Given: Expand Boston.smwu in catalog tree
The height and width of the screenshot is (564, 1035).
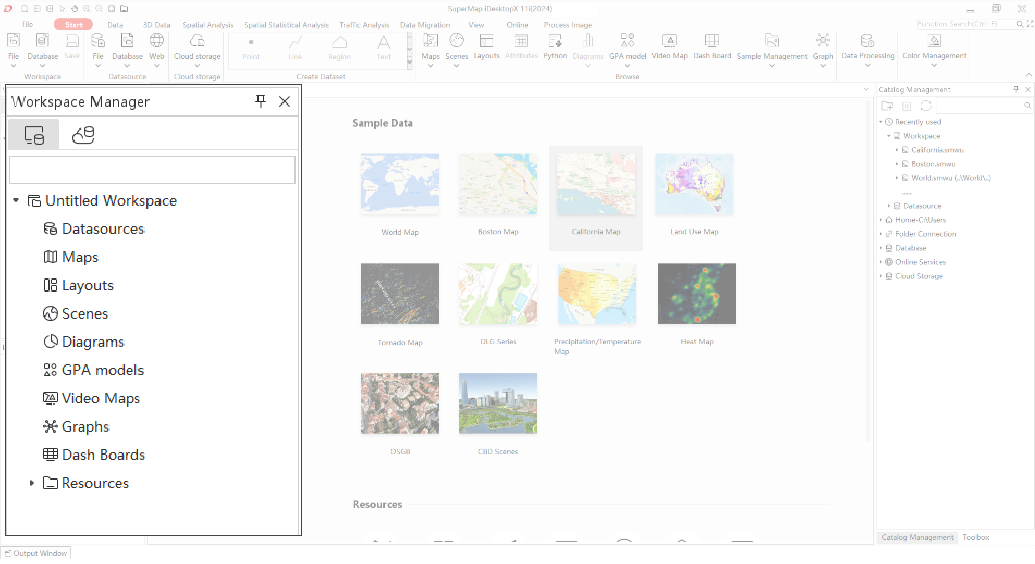Looking at the screenshot, I should [896, 164].
